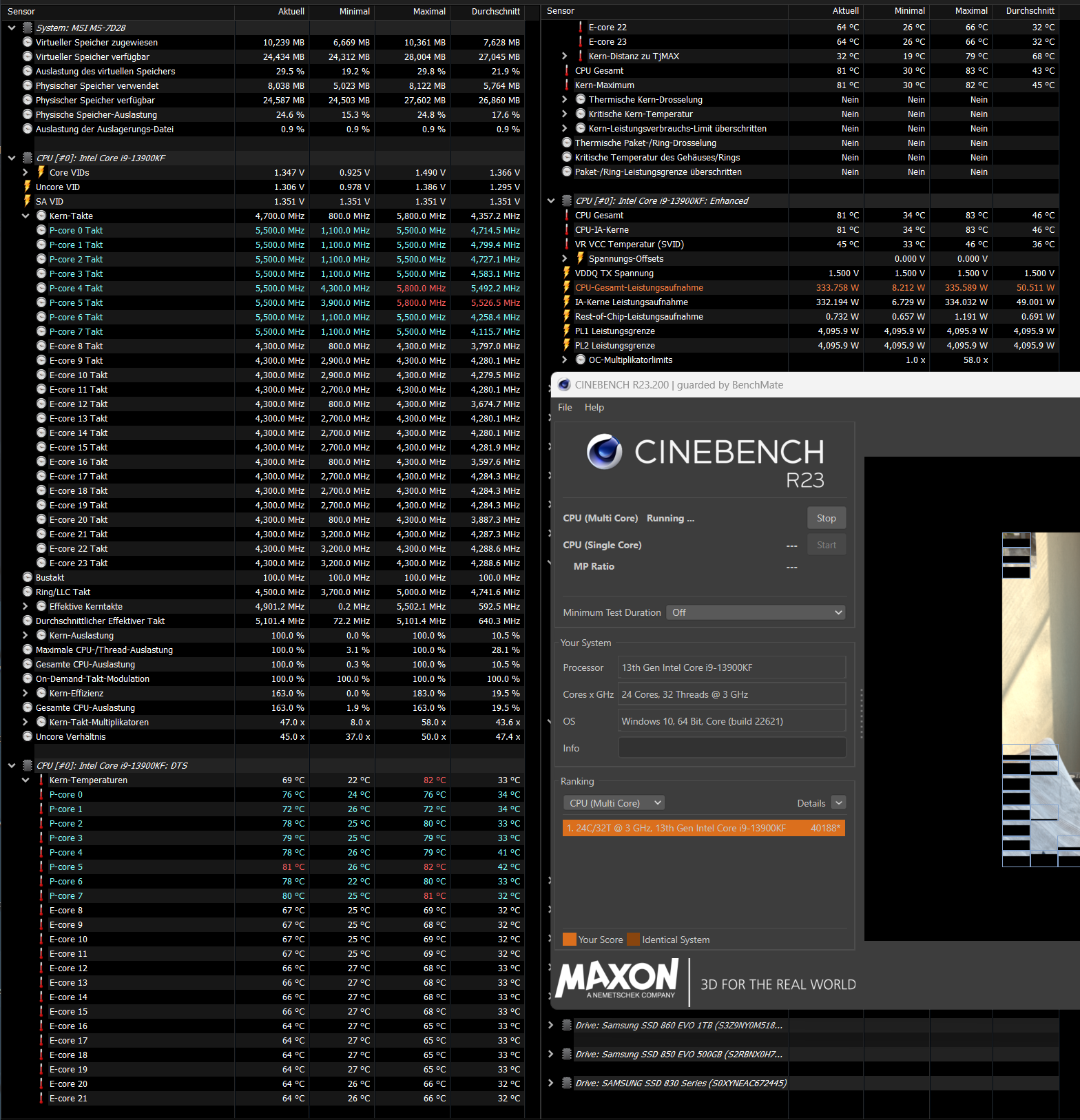Click the Kern-Takte clock icon
Viewport: 1080px width, 1120px height.
[41, 216]
